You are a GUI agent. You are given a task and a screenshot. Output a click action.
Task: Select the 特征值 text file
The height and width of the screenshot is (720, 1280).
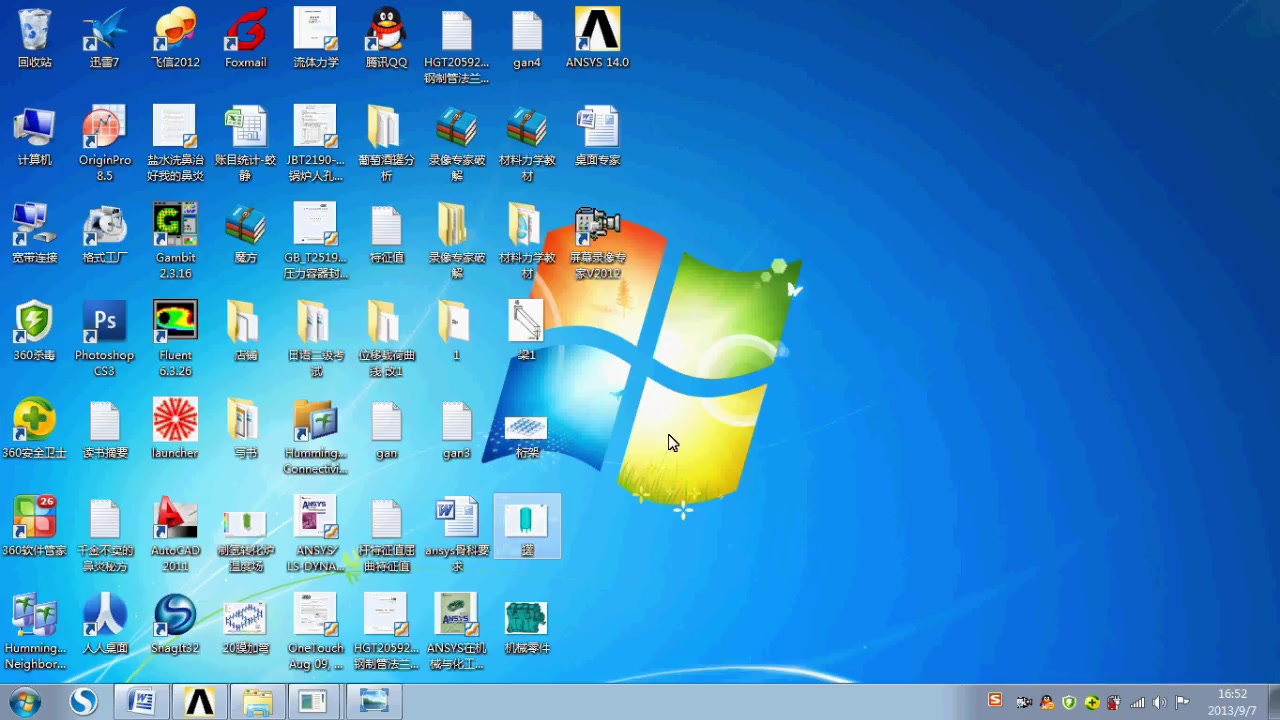point(386,236)
